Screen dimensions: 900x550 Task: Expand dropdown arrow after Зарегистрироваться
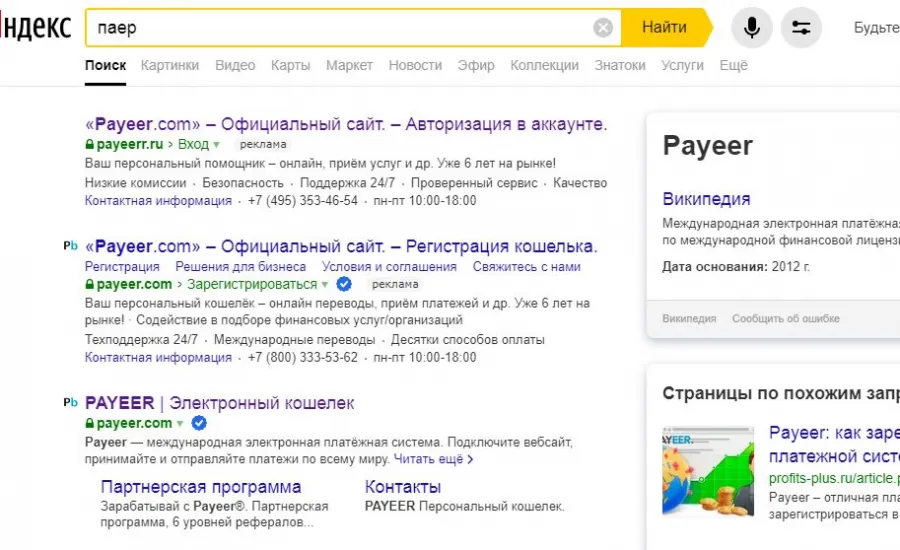[x=325, y=285]
